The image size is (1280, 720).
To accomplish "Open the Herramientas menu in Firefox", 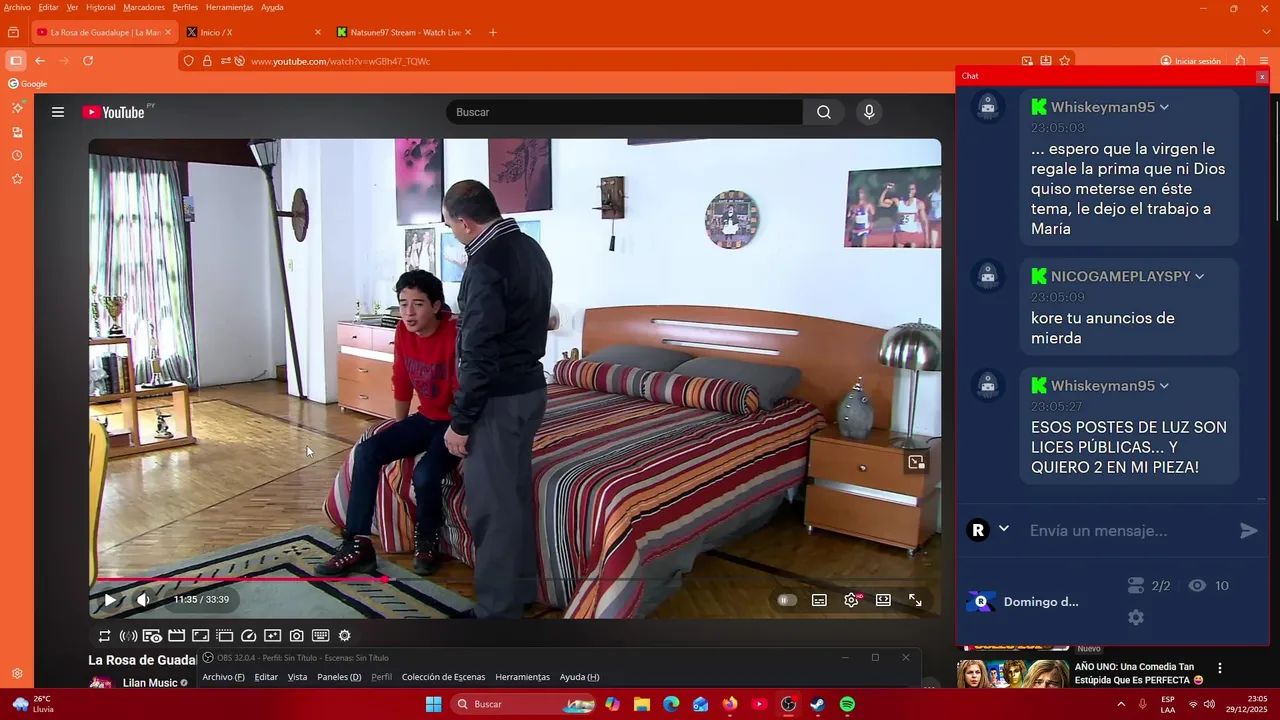I will tap(230, 7).
